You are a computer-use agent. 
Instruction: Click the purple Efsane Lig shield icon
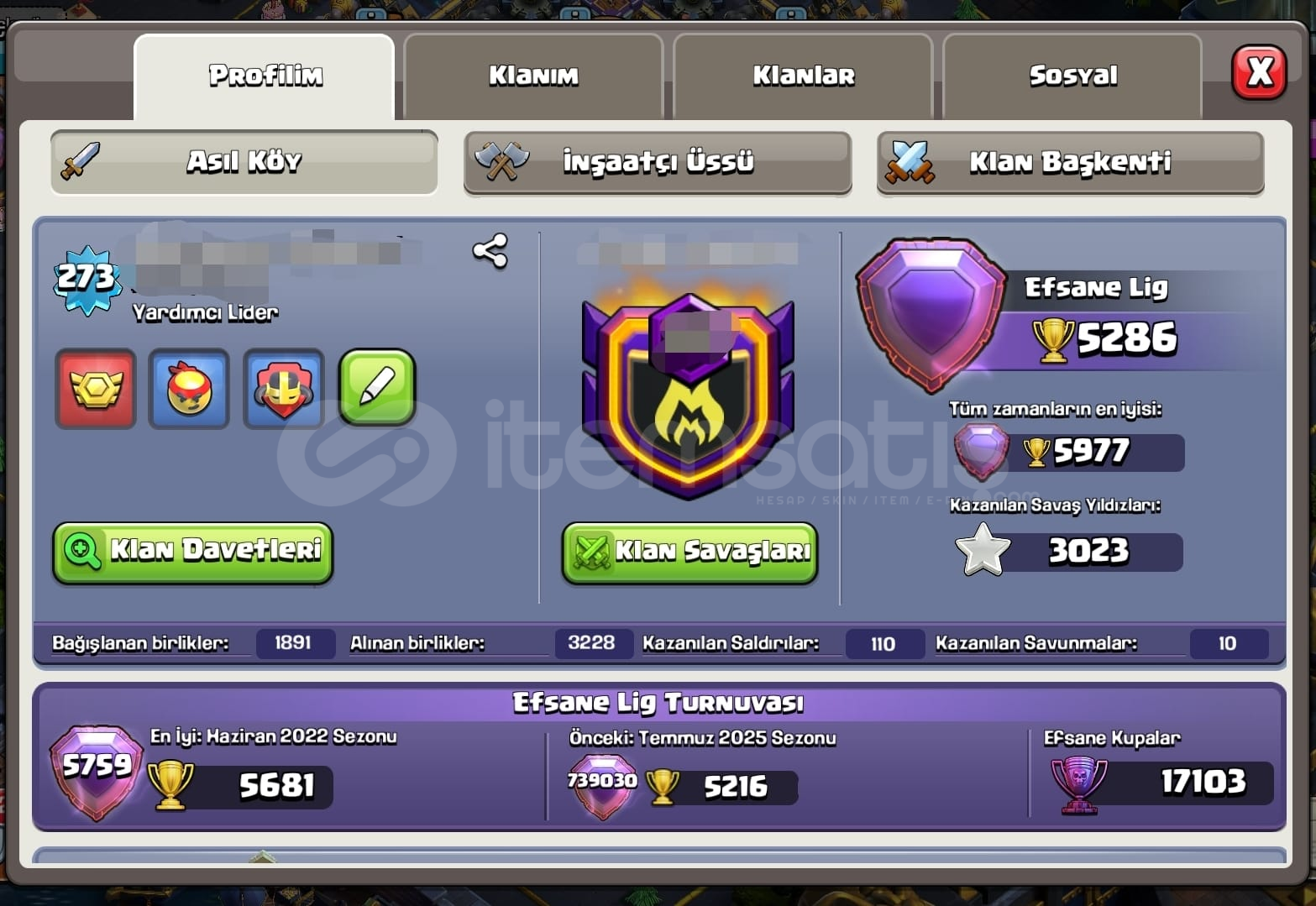coord(931,314)
